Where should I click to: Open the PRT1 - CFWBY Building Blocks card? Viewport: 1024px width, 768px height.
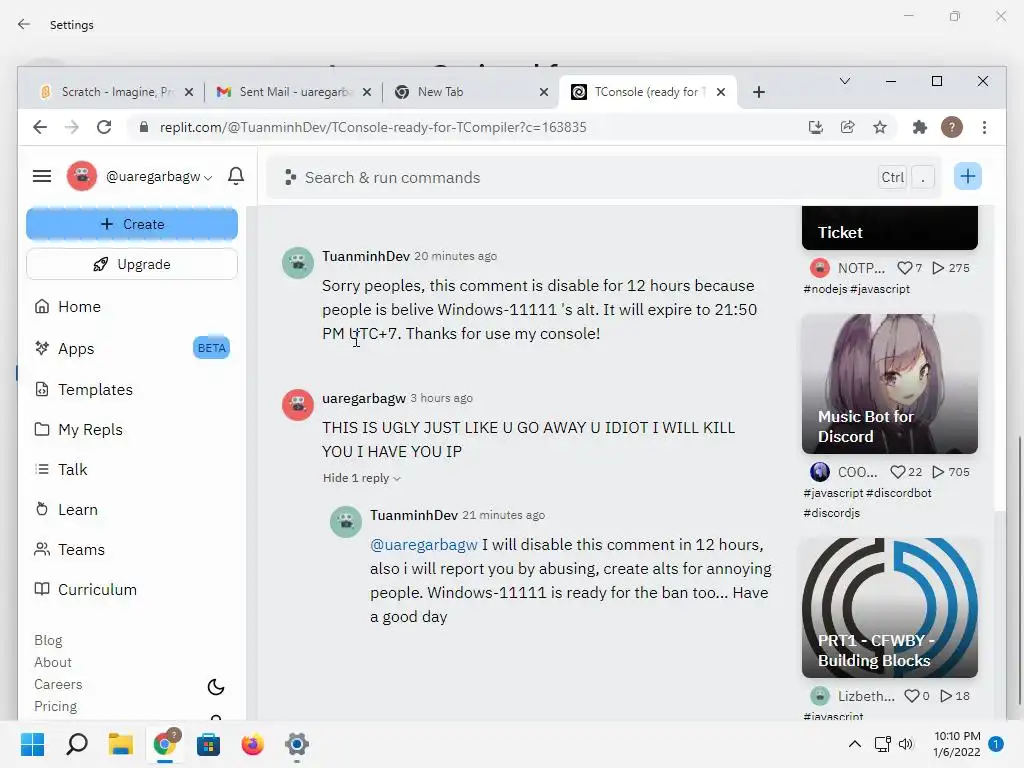(889, 608)
